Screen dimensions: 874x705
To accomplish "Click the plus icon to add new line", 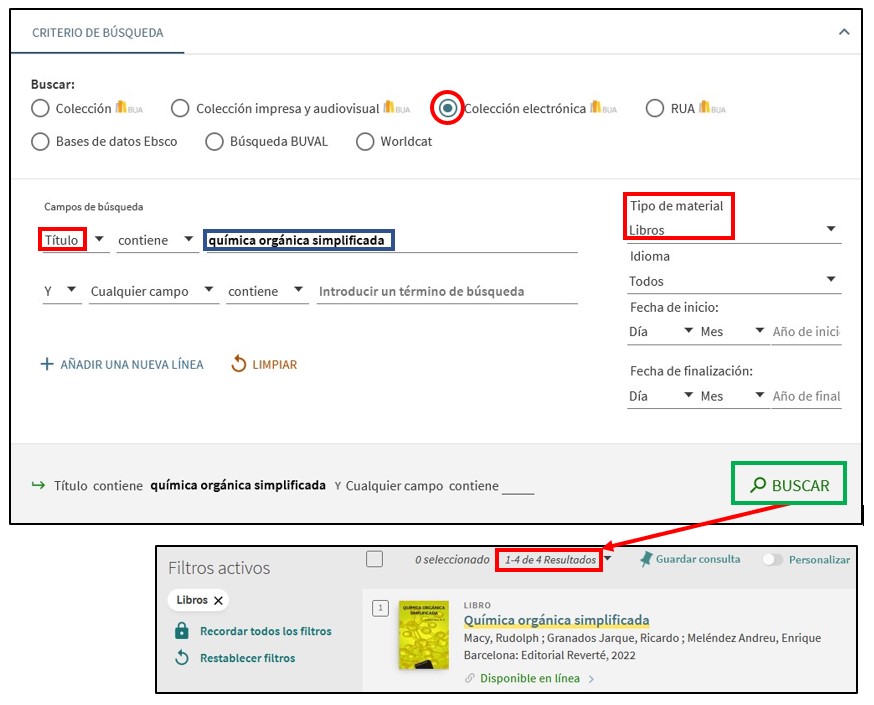I will (x=46, y=364).
